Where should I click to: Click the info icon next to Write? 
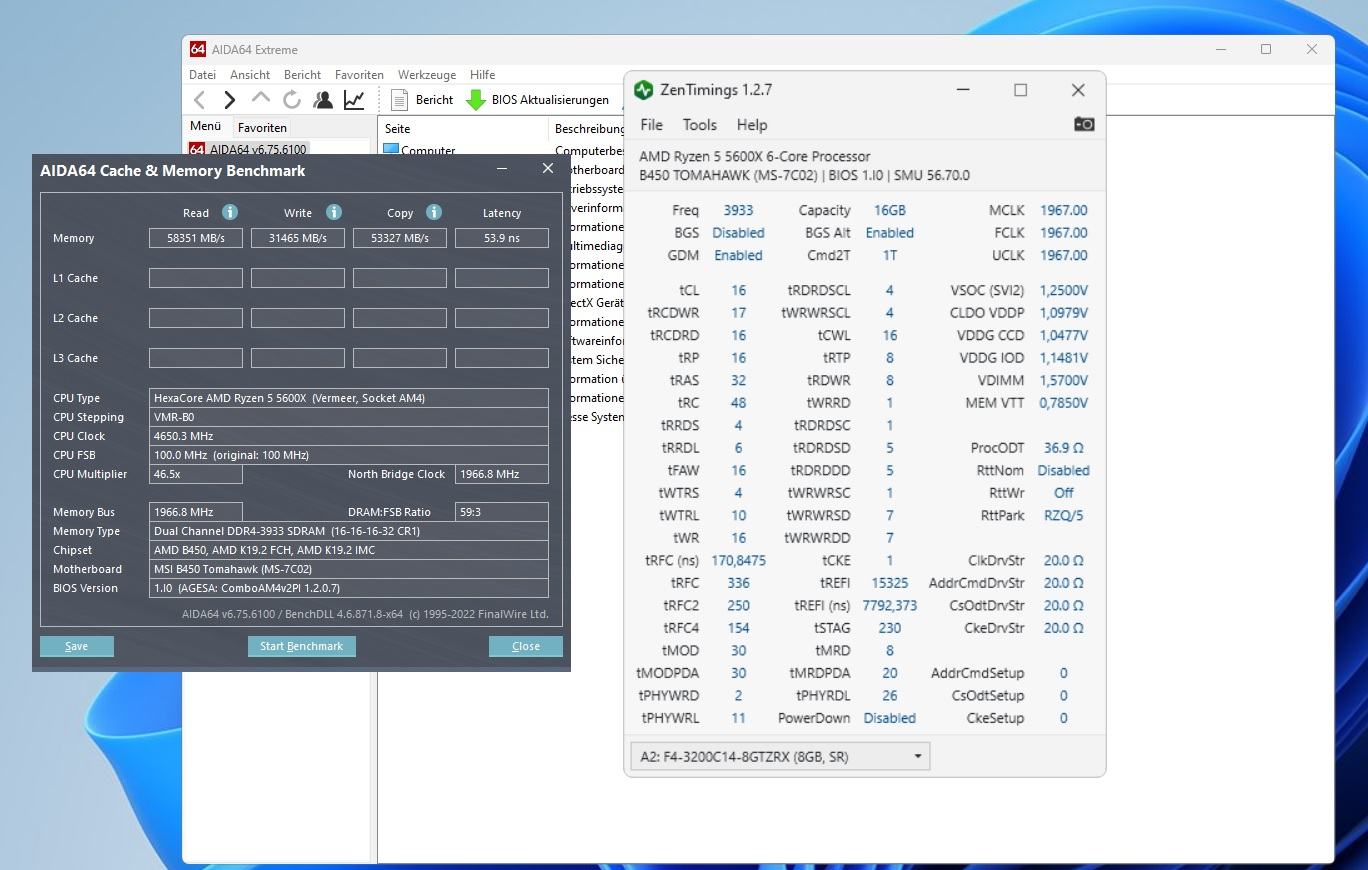(334, 212)
